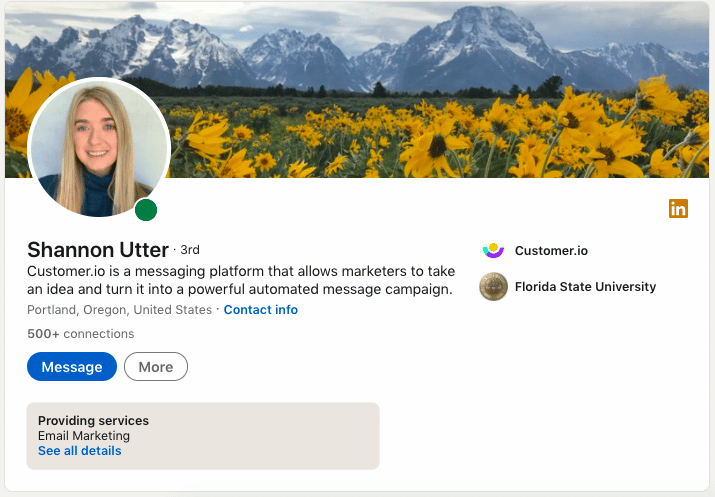
Task: Click the Florida State University seal icon
Action: 493,286
